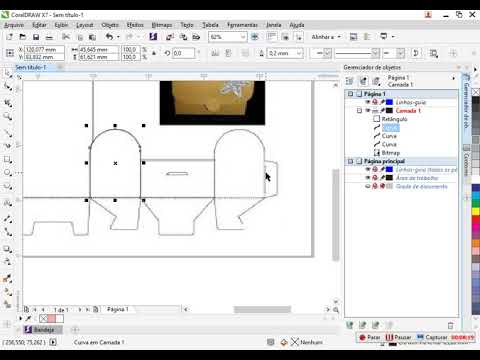Image resolution: width=480 pixels, height=360 pixels.
Task: Click the Save floppy-disk icon
Action: 36,37
